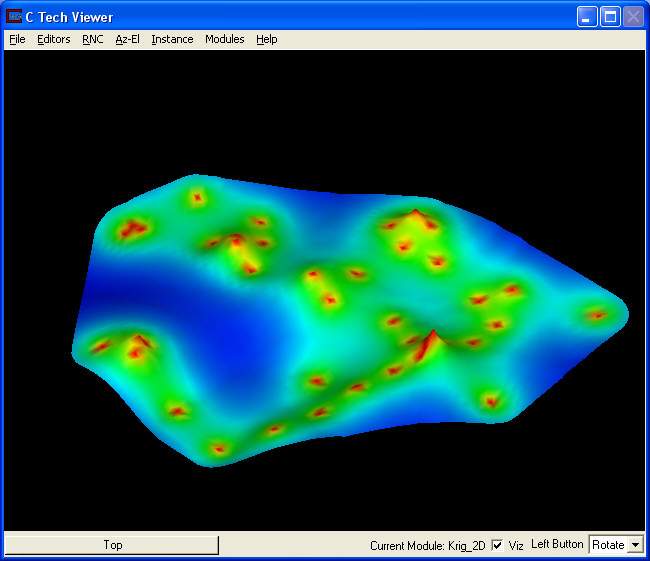Open the Az-El menu
This screenshot has width=650, height=561.
pos(127,39)
